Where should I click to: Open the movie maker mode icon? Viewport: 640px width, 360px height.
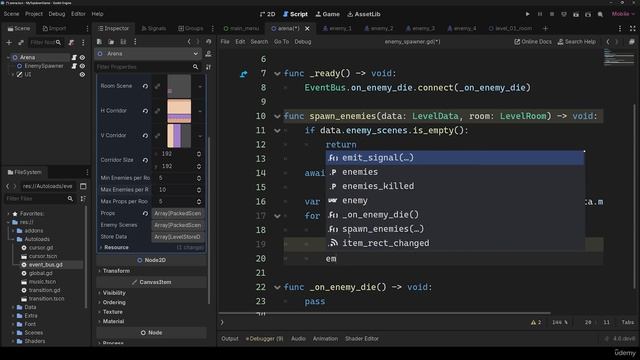[x=600, y=14]
